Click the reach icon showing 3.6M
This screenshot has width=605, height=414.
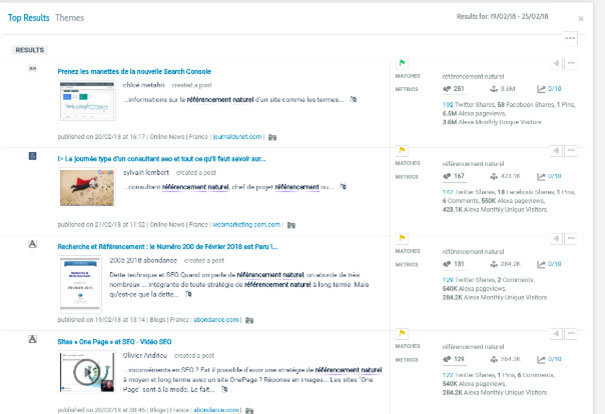click(x=492, y=89)
